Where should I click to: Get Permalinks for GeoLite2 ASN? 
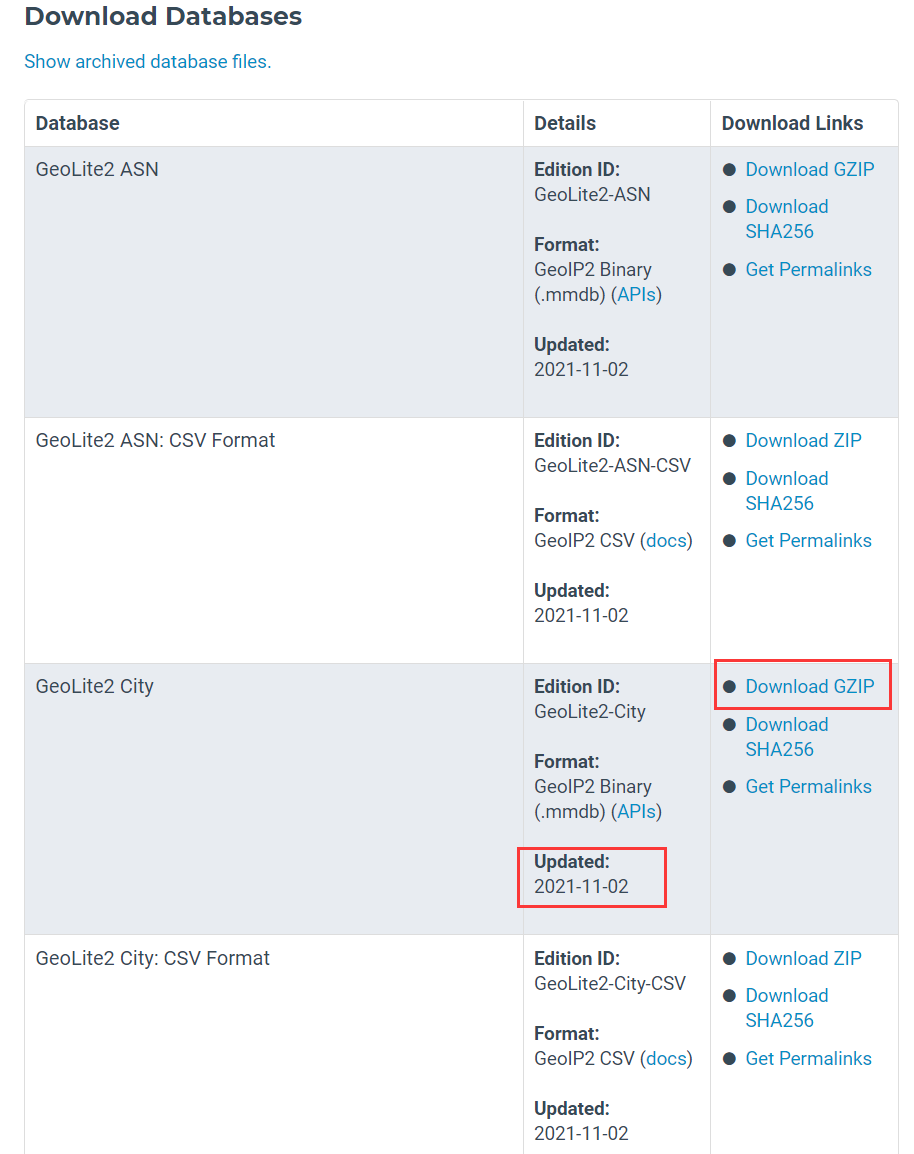808,269
